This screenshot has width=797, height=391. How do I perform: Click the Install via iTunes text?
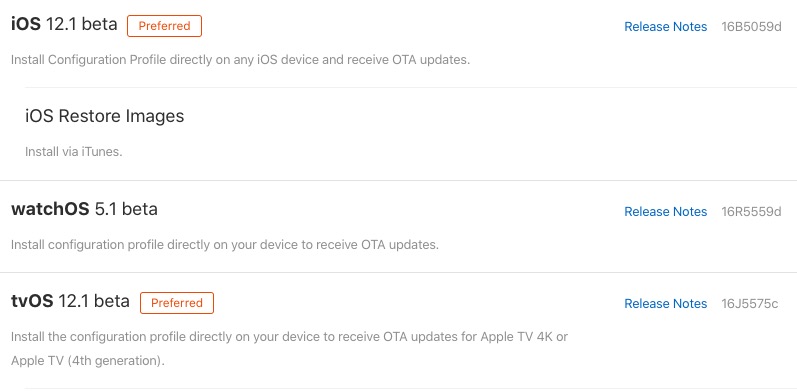point(74,152)
